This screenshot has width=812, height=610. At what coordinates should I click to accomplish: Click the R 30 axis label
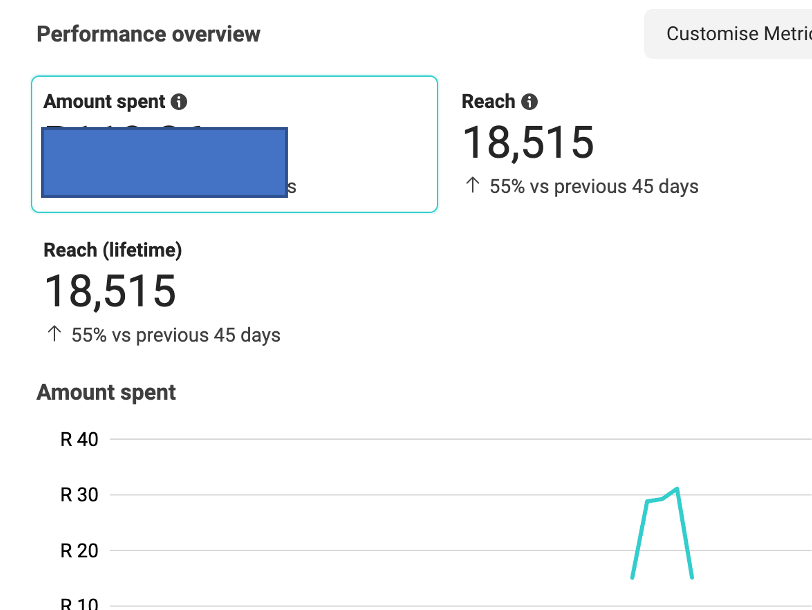click(x=79, y=495)
